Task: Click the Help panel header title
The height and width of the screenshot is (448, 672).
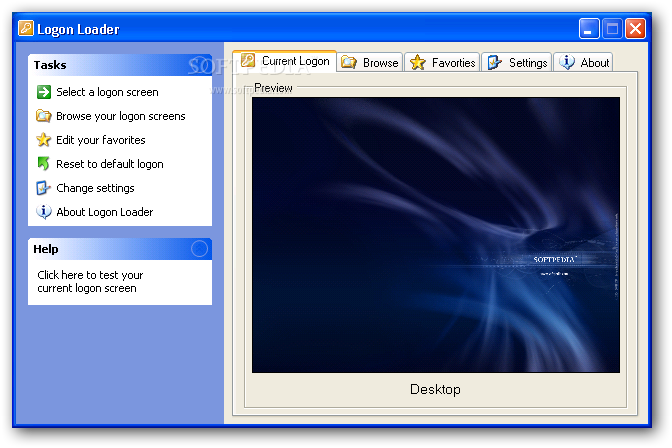Action: point(46,249)
